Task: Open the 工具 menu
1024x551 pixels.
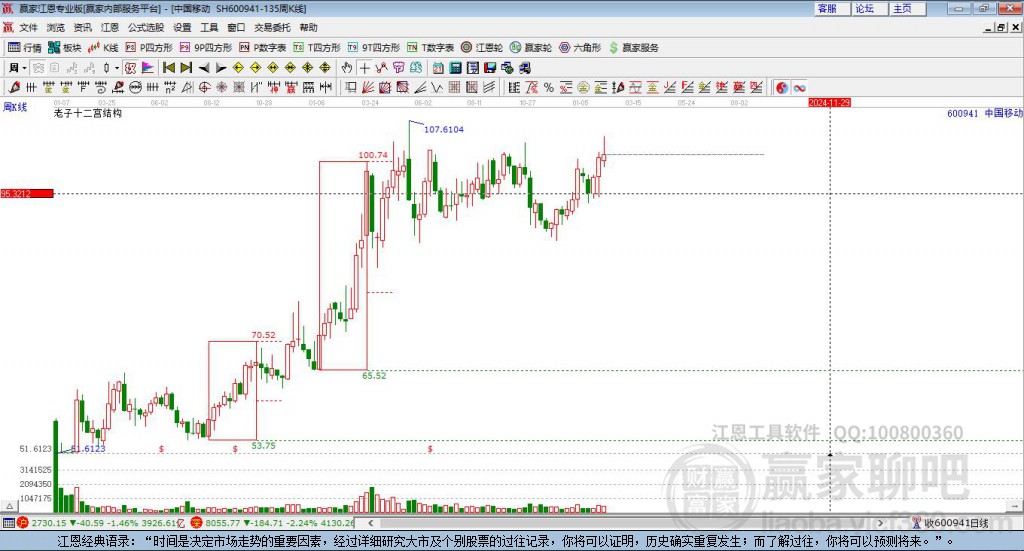Action: coord(209,27)
